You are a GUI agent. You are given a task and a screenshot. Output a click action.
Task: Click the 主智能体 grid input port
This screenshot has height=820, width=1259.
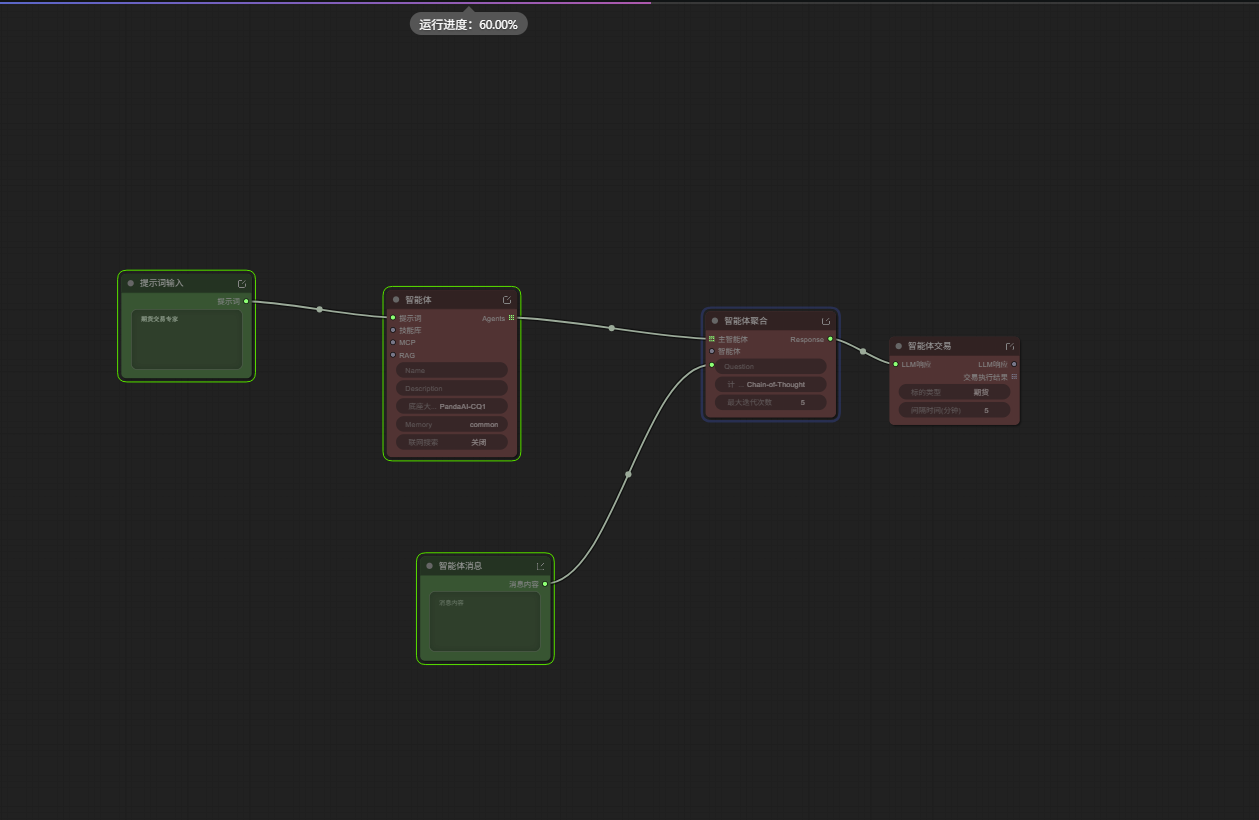coord(711,339)
